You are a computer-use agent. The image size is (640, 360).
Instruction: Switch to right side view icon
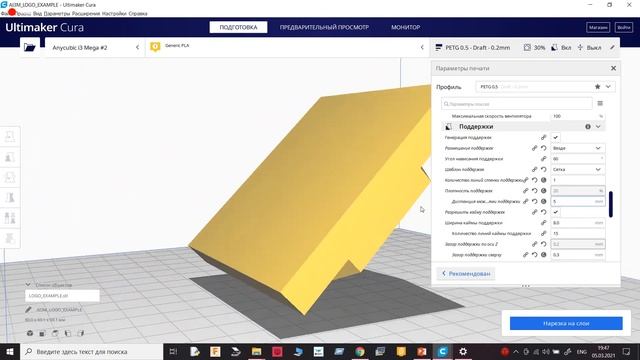click(x=81, y=333)
